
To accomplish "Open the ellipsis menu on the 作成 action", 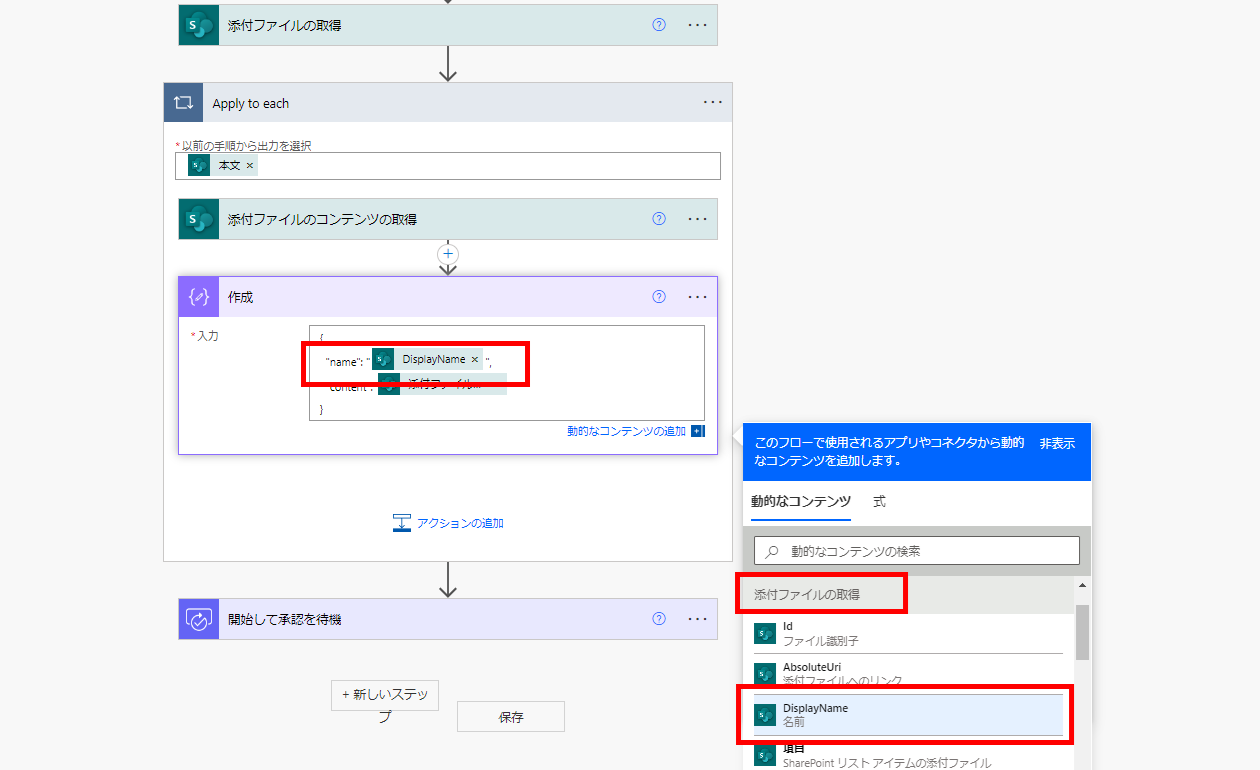I will pos(697,297).
